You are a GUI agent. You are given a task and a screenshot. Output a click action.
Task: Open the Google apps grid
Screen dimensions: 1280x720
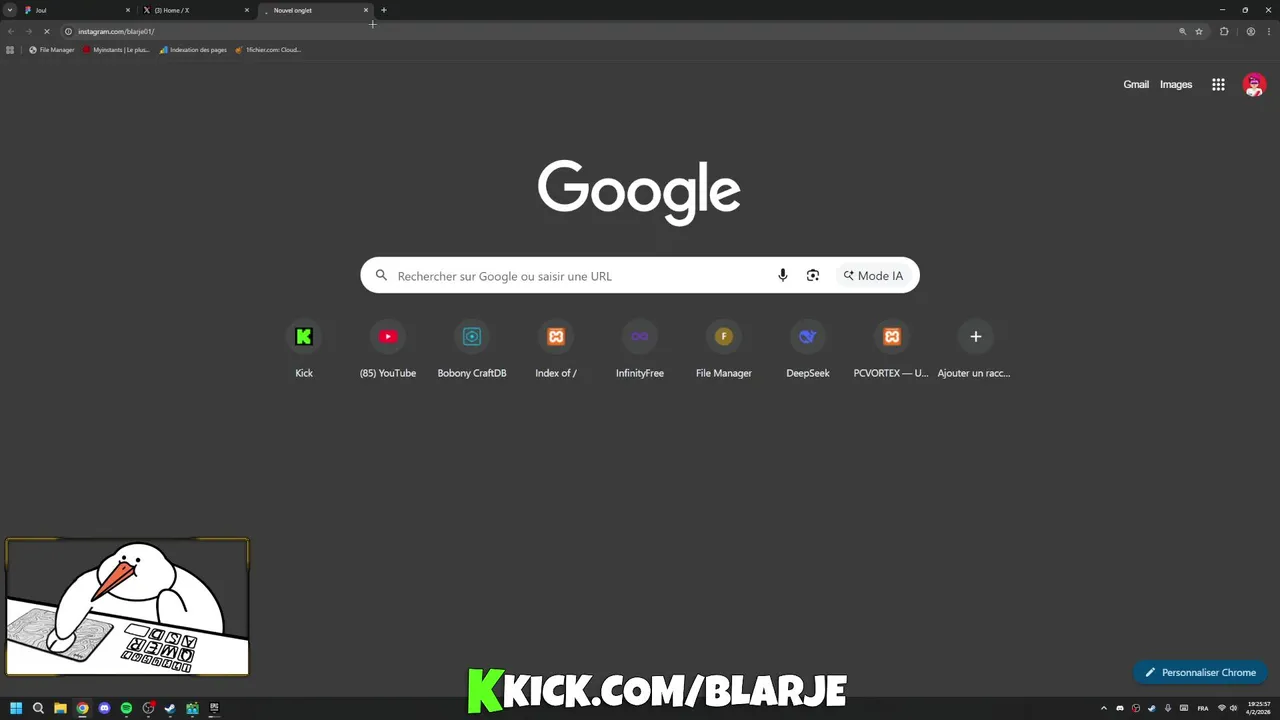(1218, 85)
